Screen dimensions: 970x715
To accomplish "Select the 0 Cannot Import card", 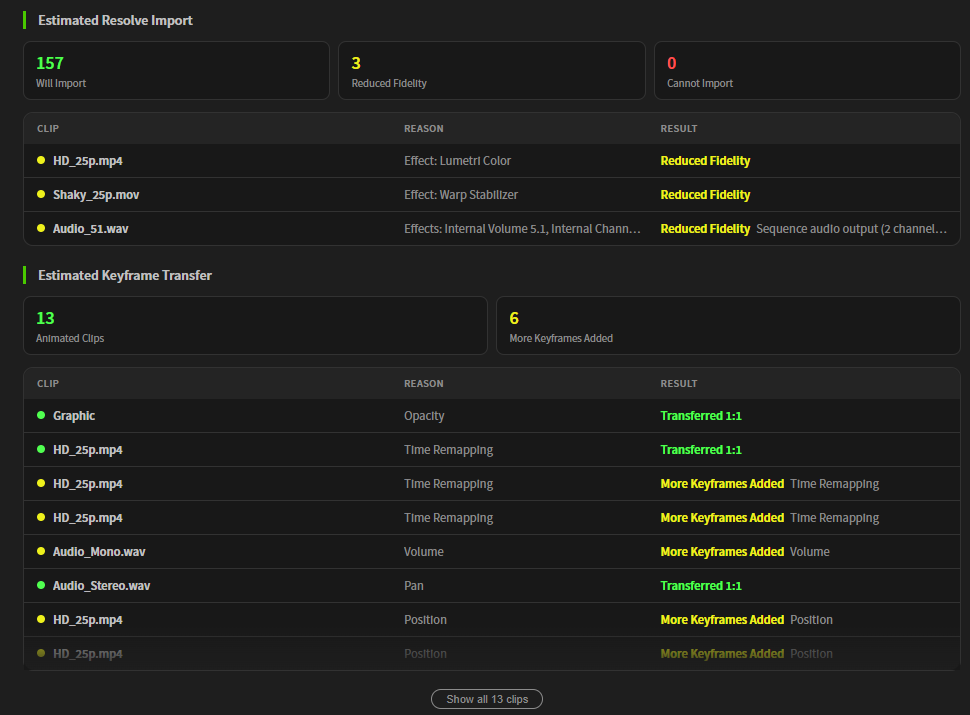I will (x=807, y=71).
